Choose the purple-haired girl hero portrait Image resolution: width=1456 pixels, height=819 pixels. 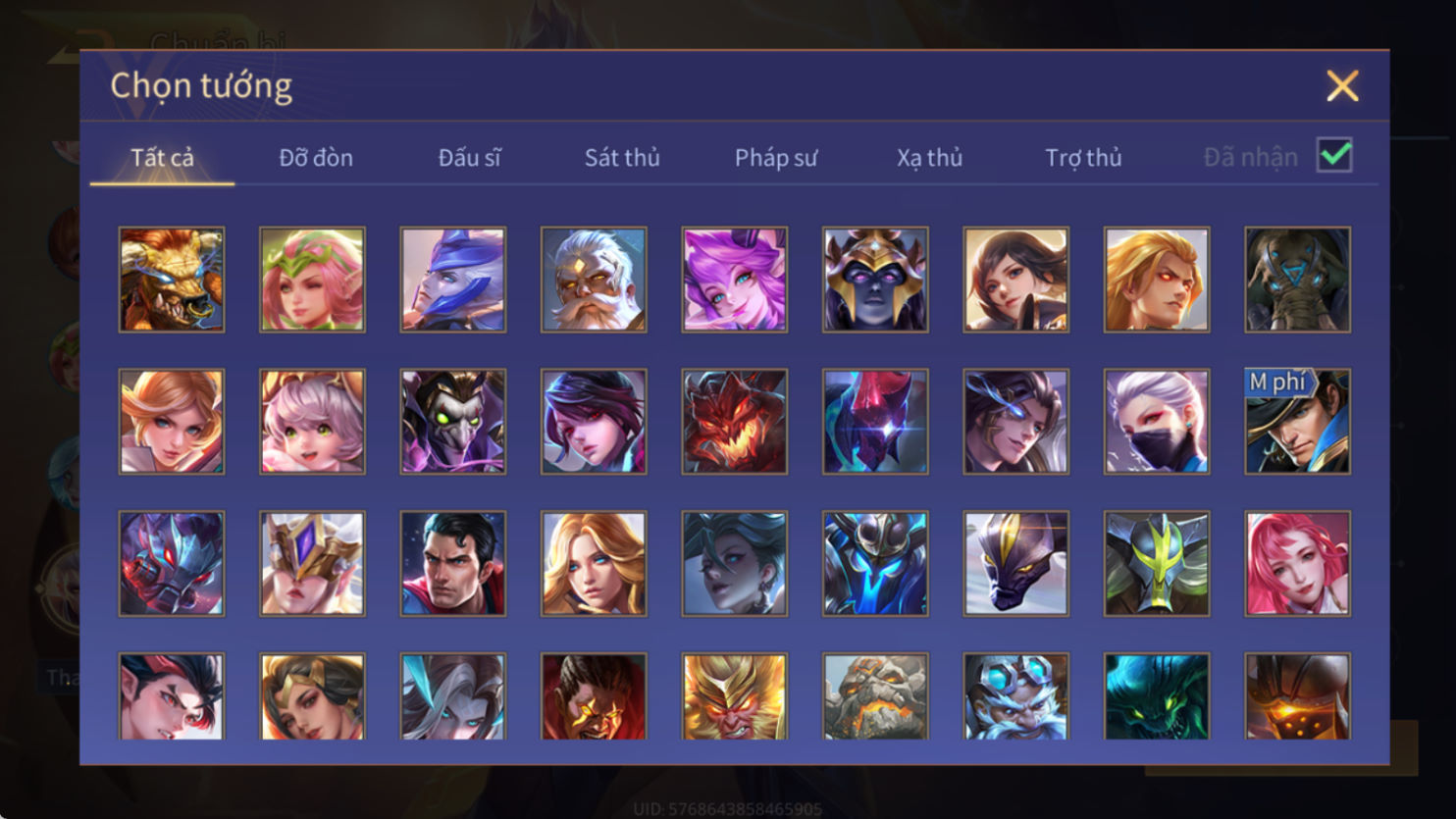pyautogui.click(x=735, y=280)
